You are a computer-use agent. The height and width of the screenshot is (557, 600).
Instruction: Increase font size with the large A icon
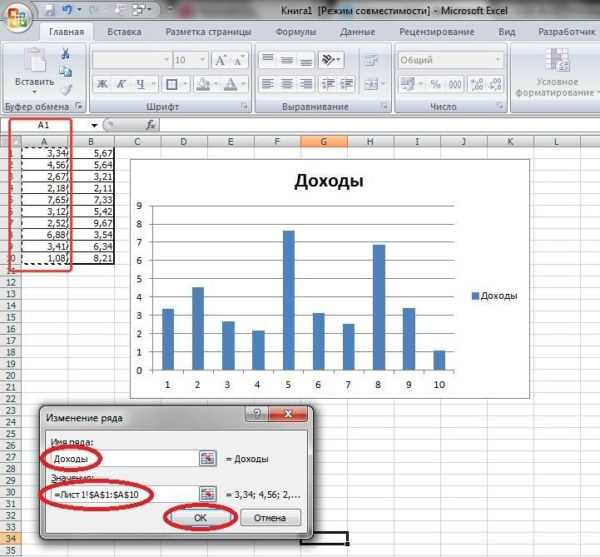[x=221, y=60]
